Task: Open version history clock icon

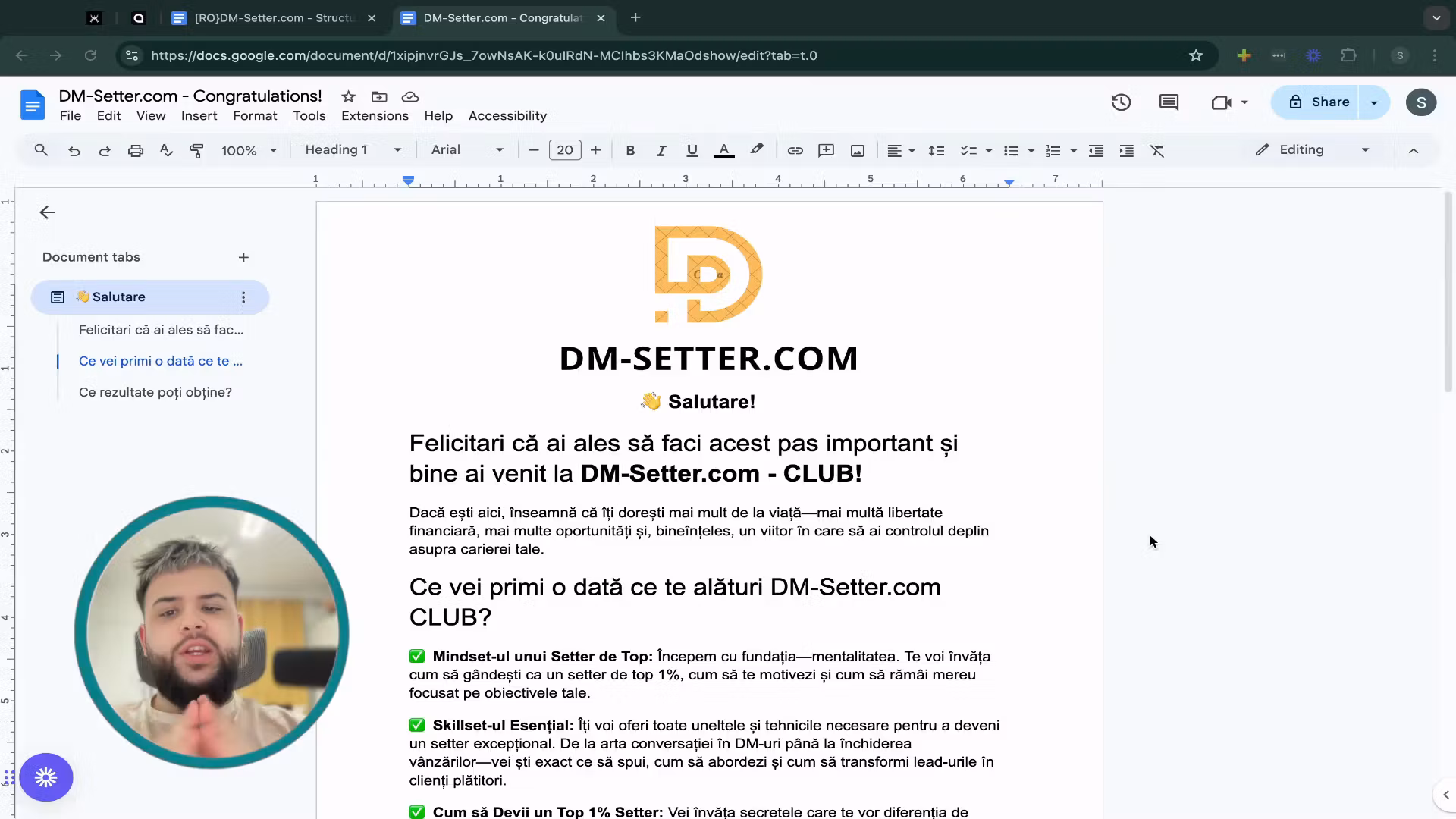Action: tap(1121, 102)
